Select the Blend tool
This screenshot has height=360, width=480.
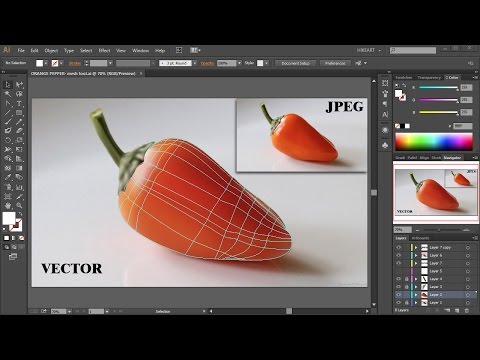(19, 177)
